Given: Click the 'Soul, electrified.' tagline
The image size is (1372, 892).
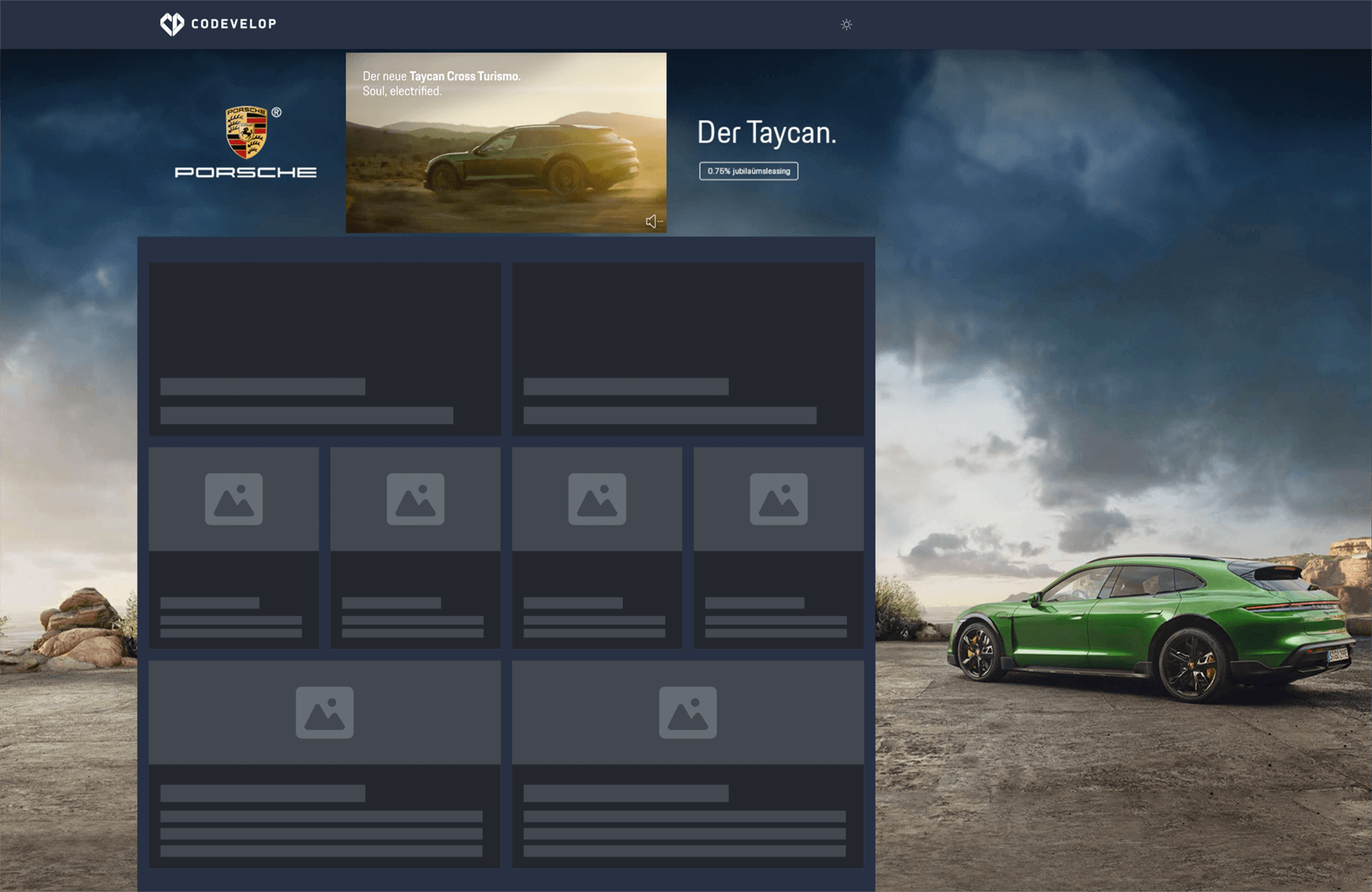Looking at the screenshot, I should (402, 91).
